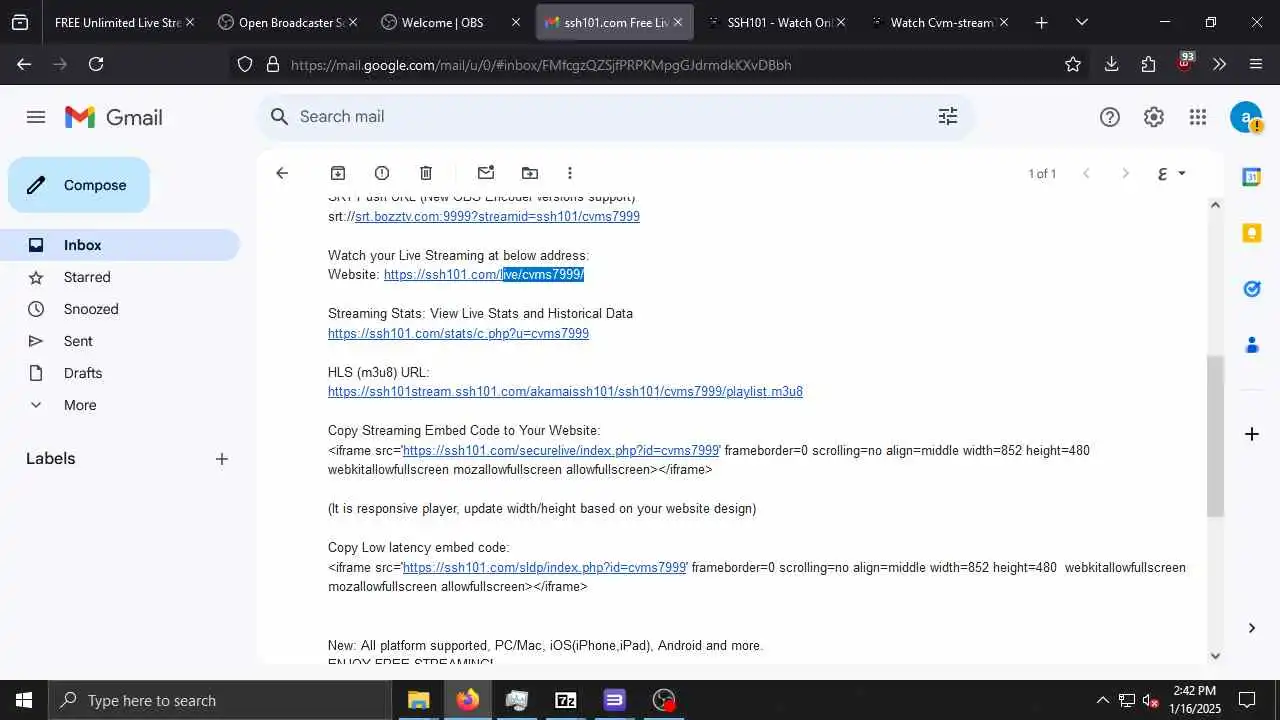Open the Google apps grid
Viewport: 1280px width, 720px height.
1198,117
